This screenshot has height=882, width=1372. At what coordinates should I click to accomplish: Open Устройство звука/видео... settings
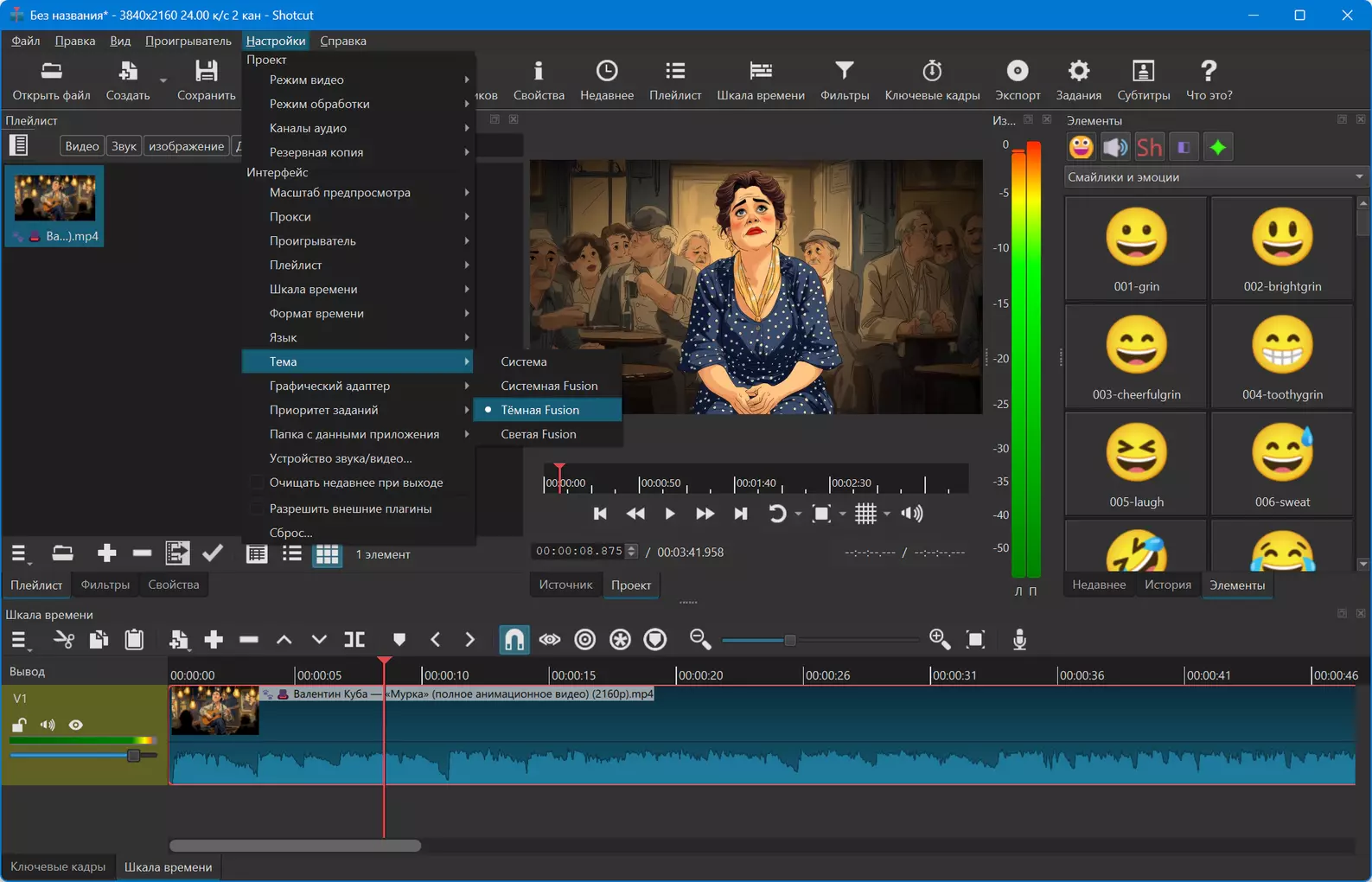click(358, 458)
